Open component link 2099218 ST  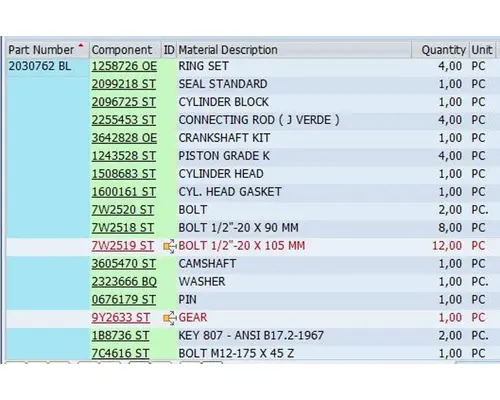tap(124, 84)
